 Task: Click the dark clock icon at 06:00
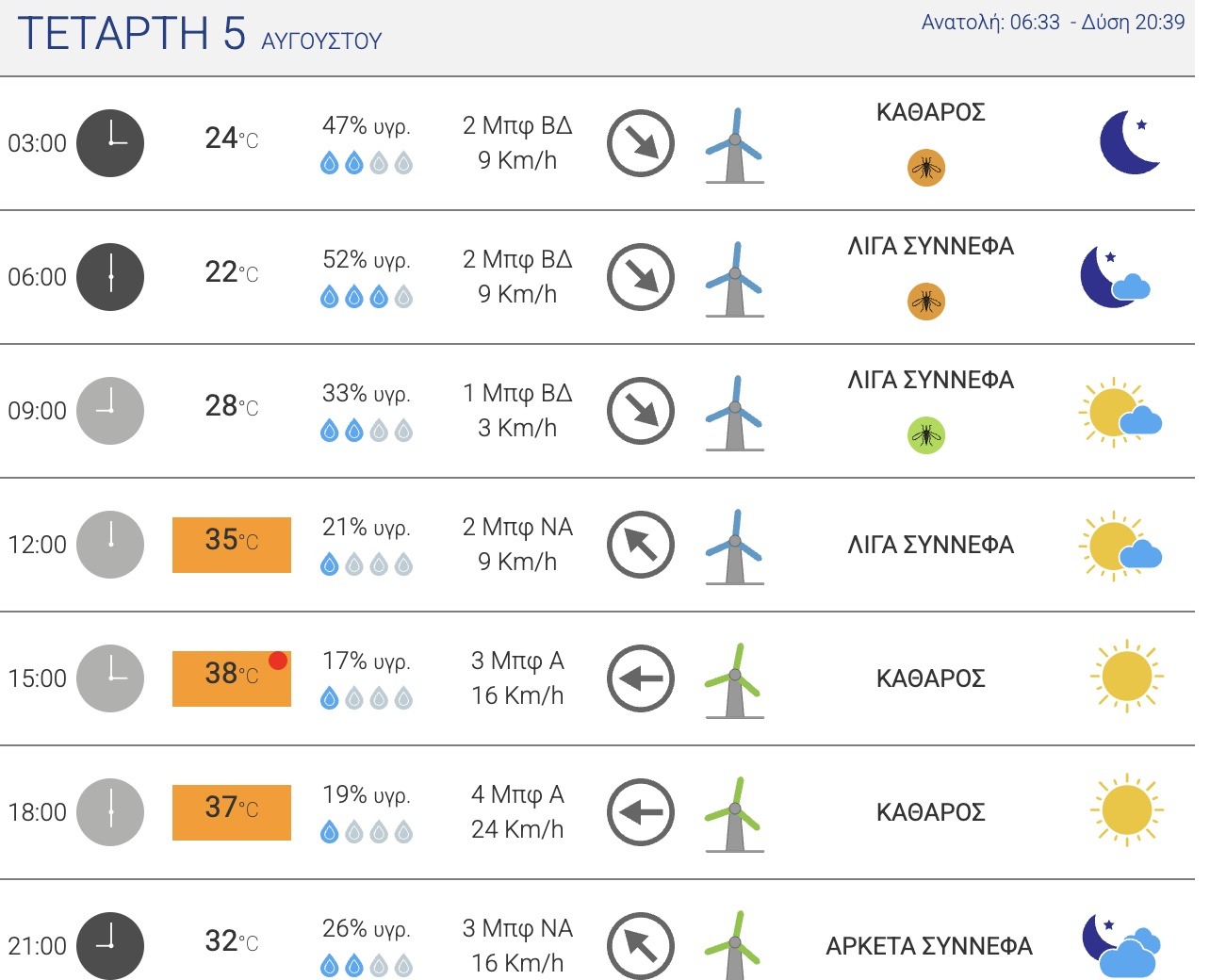coord(110,277)
